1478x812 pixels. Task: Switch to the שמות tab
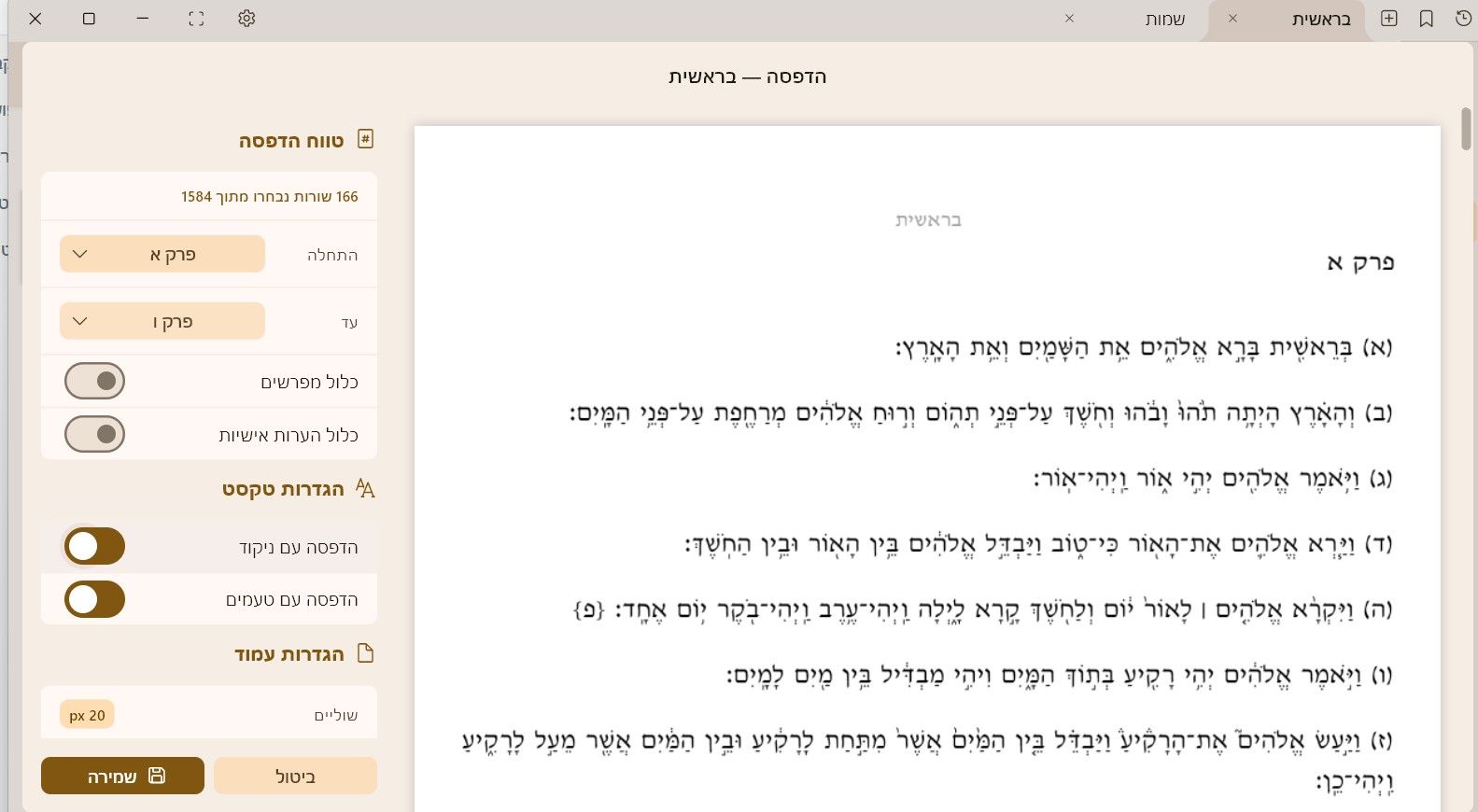[x=1165, y=20]
